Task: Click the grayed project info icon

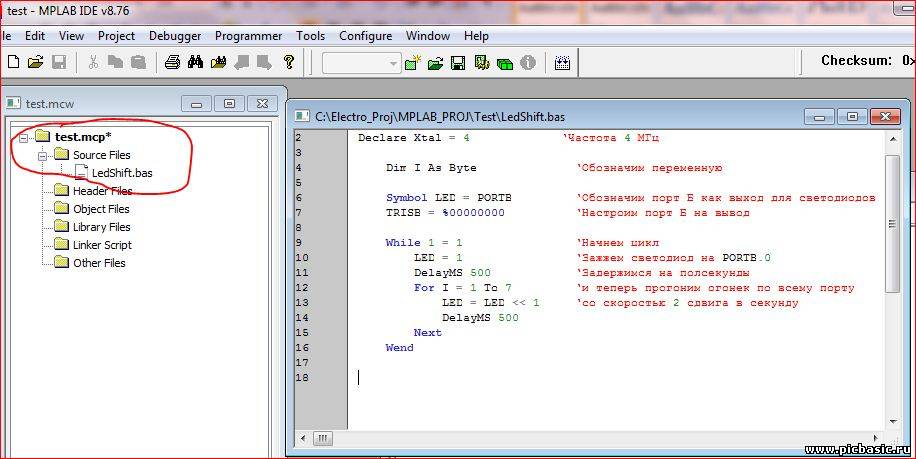Action: point(528,62)
